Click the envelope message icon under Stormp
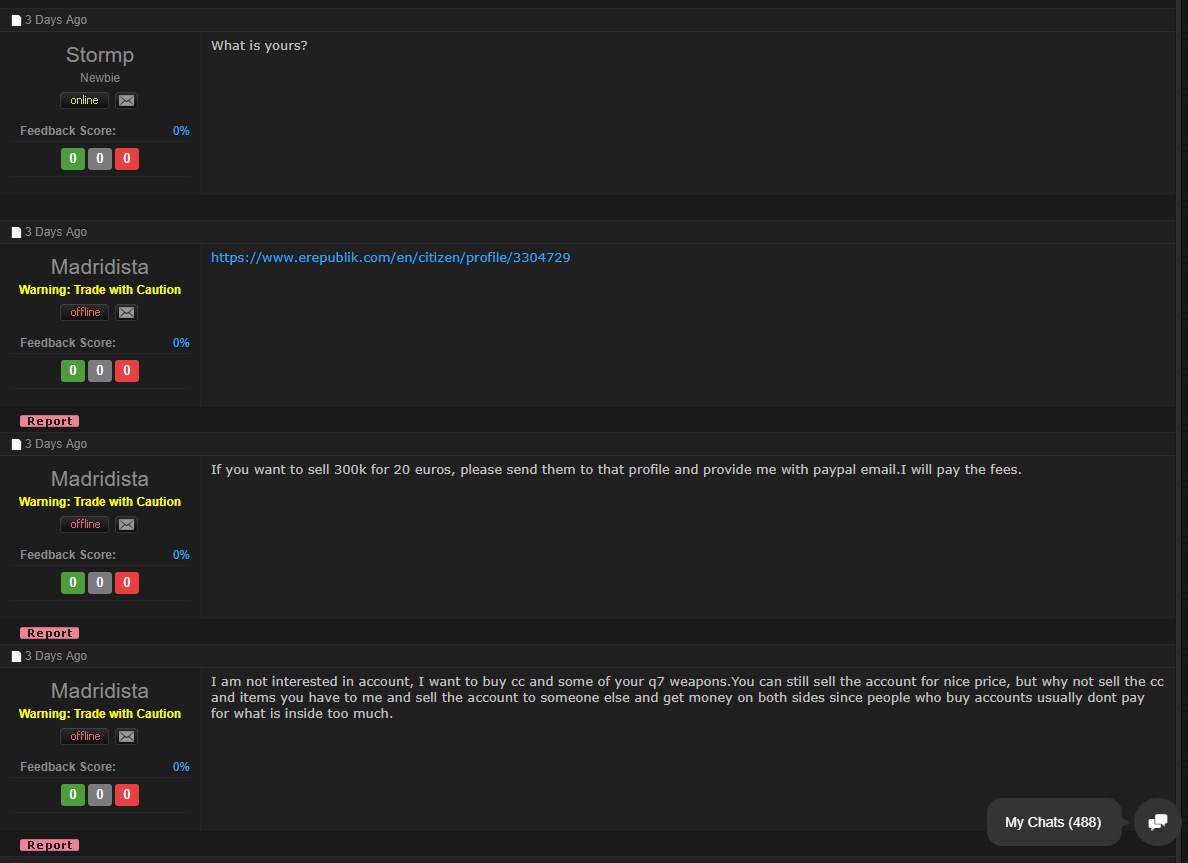1188x863 pixels. 127,100
